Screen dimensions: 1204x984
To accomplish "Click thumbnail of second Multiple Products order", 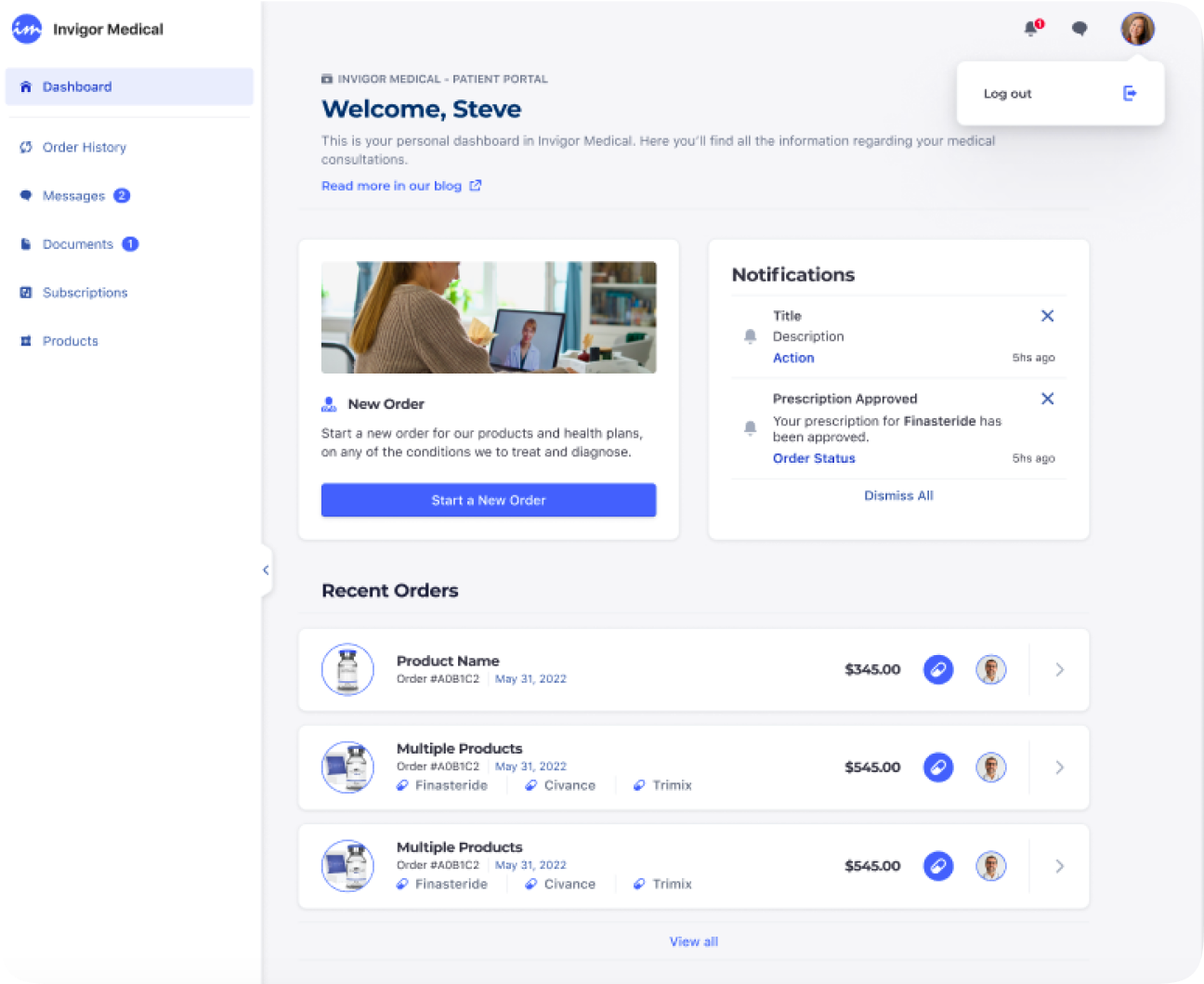I will click(347, 768).
